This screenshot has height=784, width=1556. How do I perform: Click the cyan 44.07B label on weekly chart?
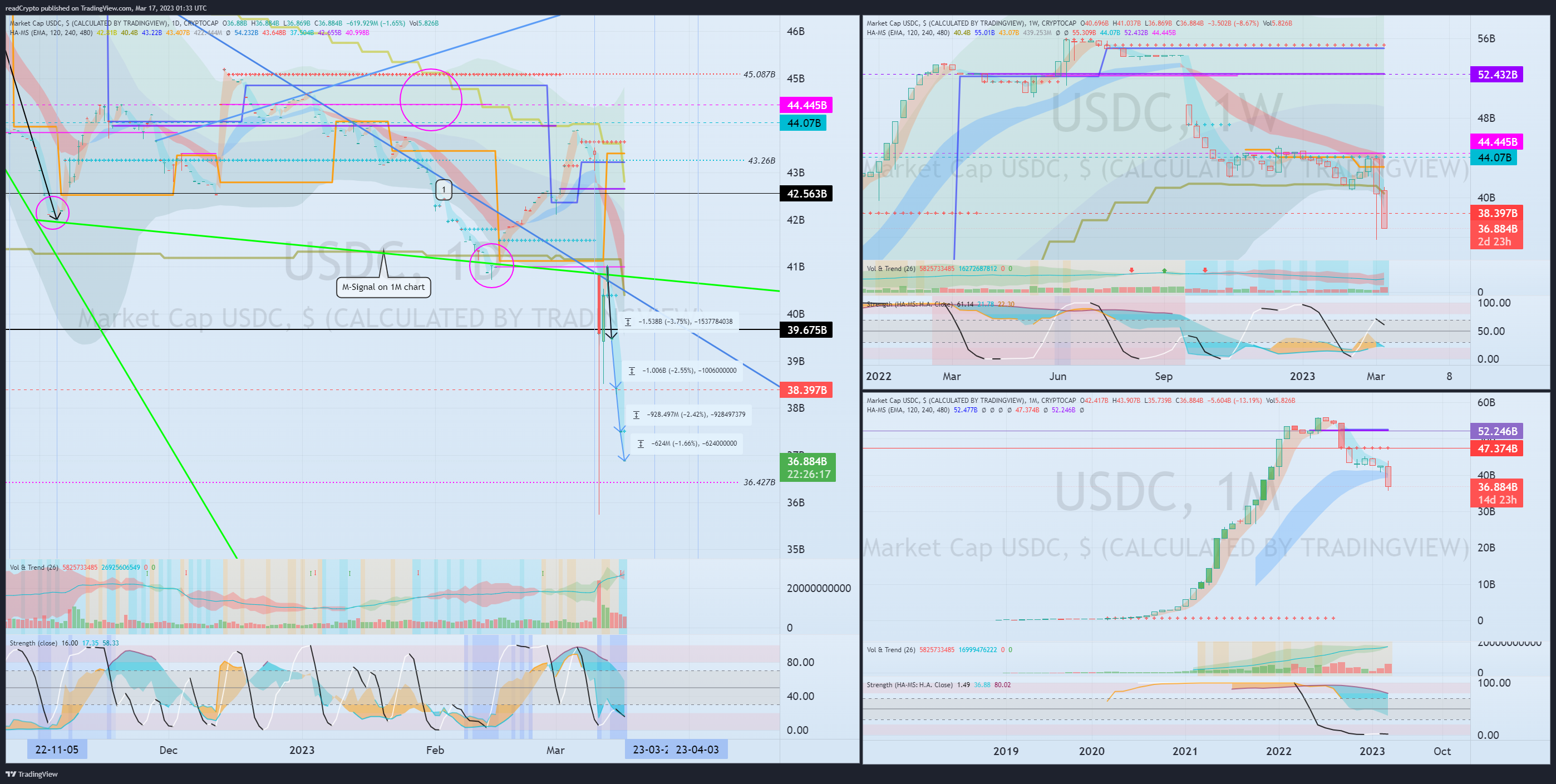(1493, 157)
